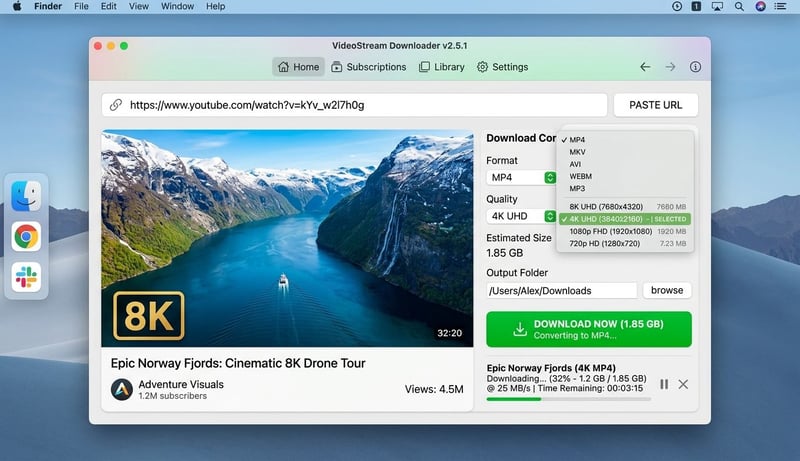Open Spotlight search in menu bar

click(739, 6)
